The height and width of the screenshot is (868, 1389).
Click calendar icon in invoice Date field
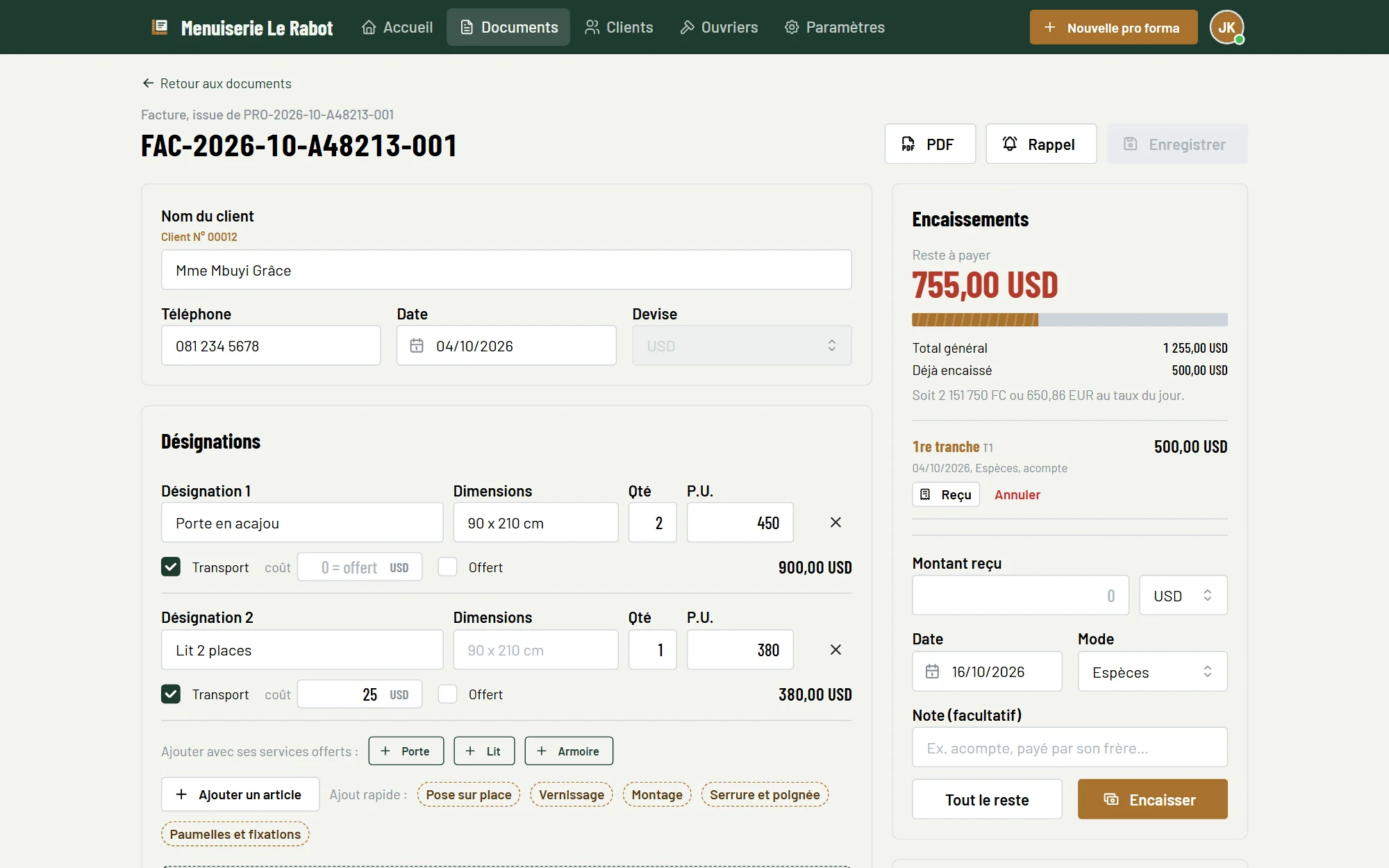417,346
